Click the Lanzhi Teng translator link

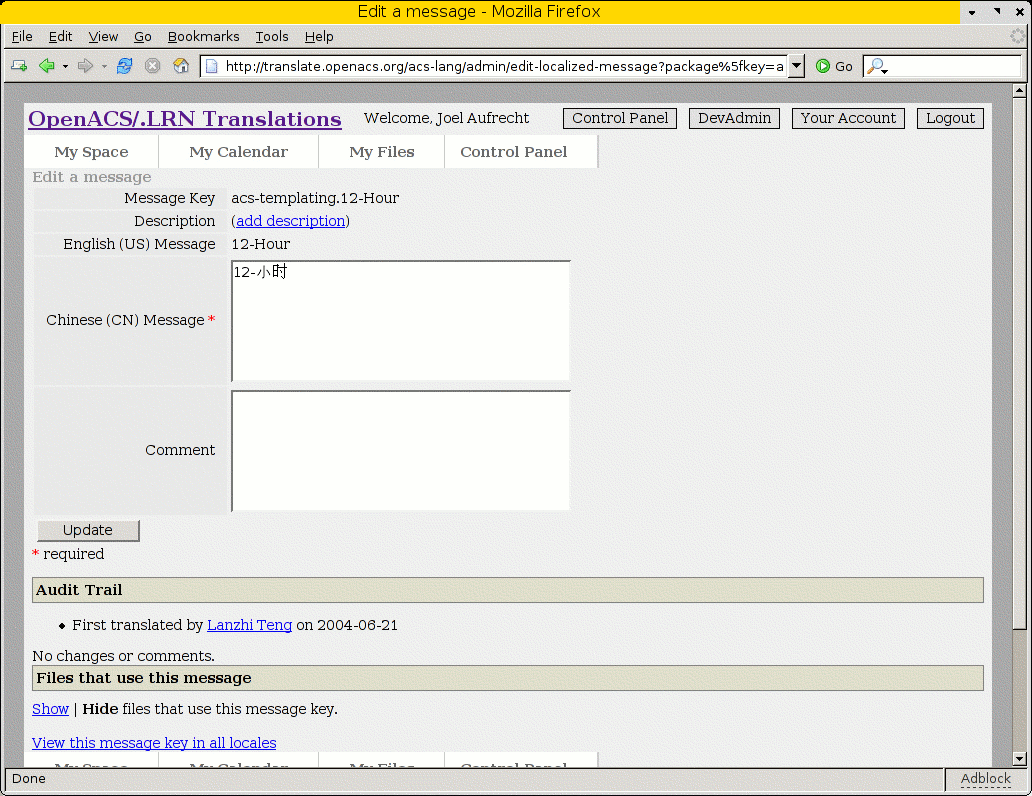coord(249,625)
